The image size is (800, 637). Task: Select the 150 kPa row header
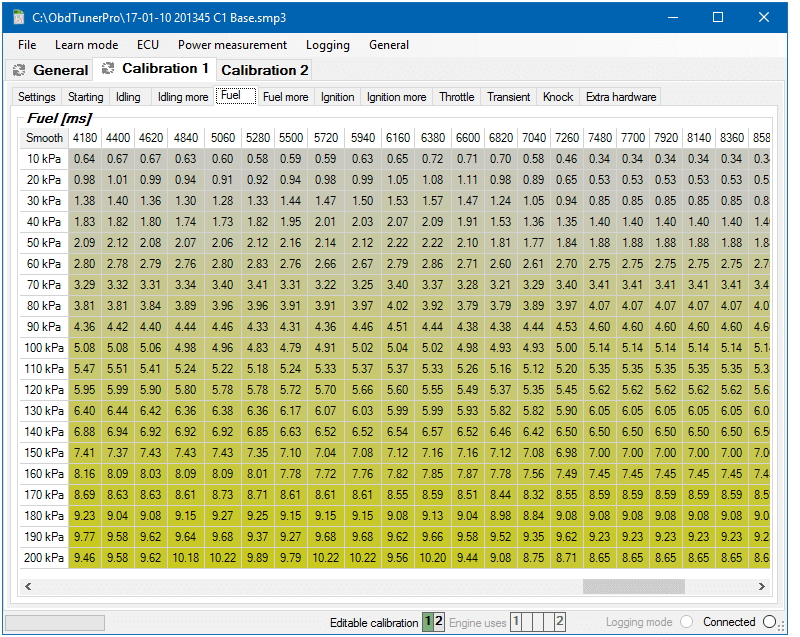click(44, 452)
